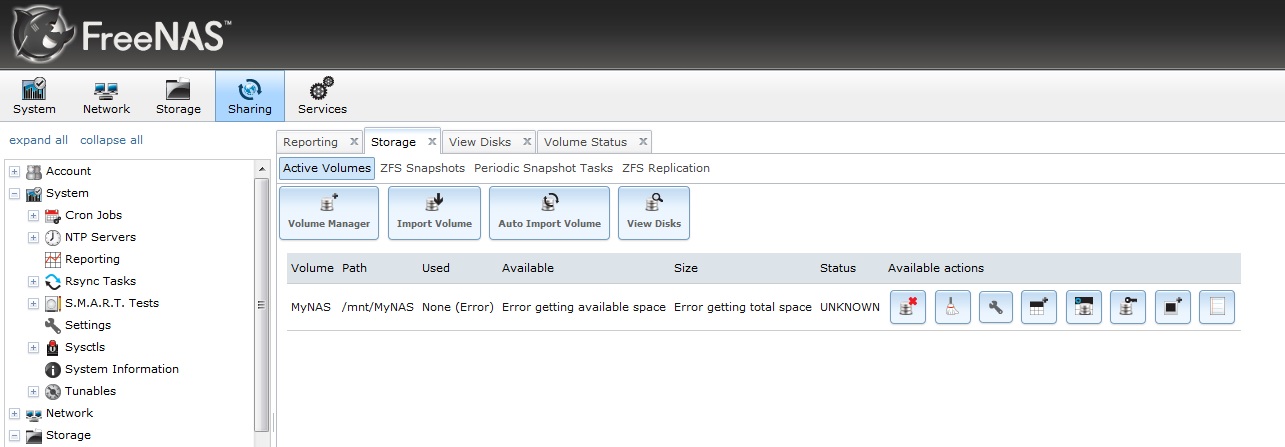Open volume options via the wrench icon

pyautogui.click(x=997, y=308)
